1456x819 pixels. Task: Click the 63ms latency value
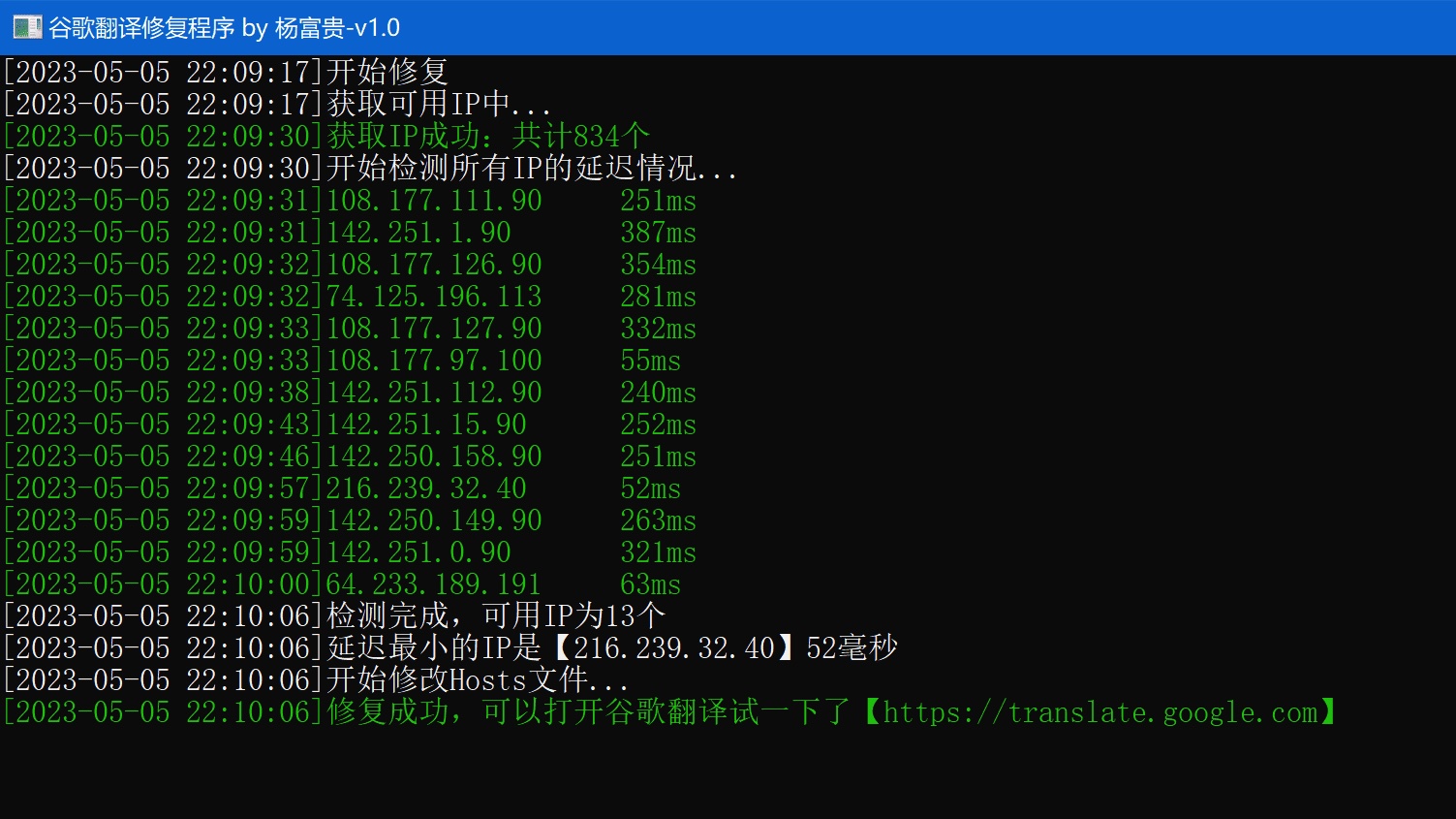tap(650, 584)
